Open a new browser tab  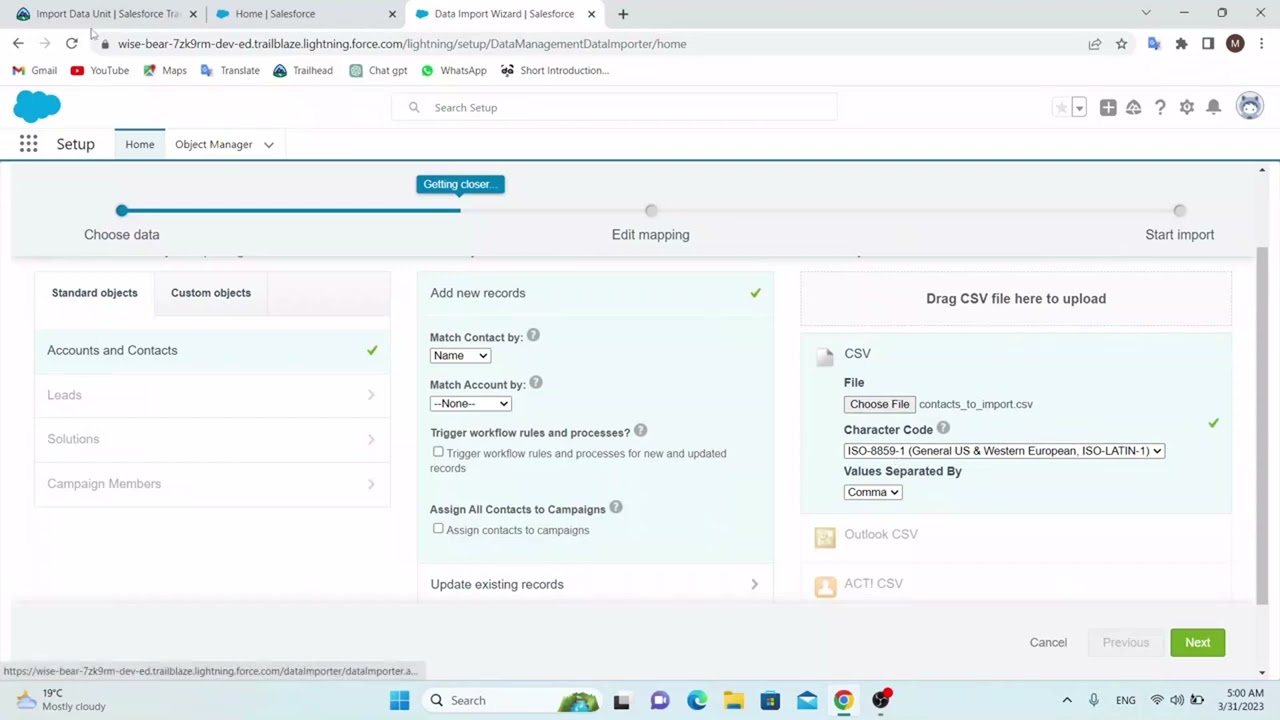tap(623, 14)
